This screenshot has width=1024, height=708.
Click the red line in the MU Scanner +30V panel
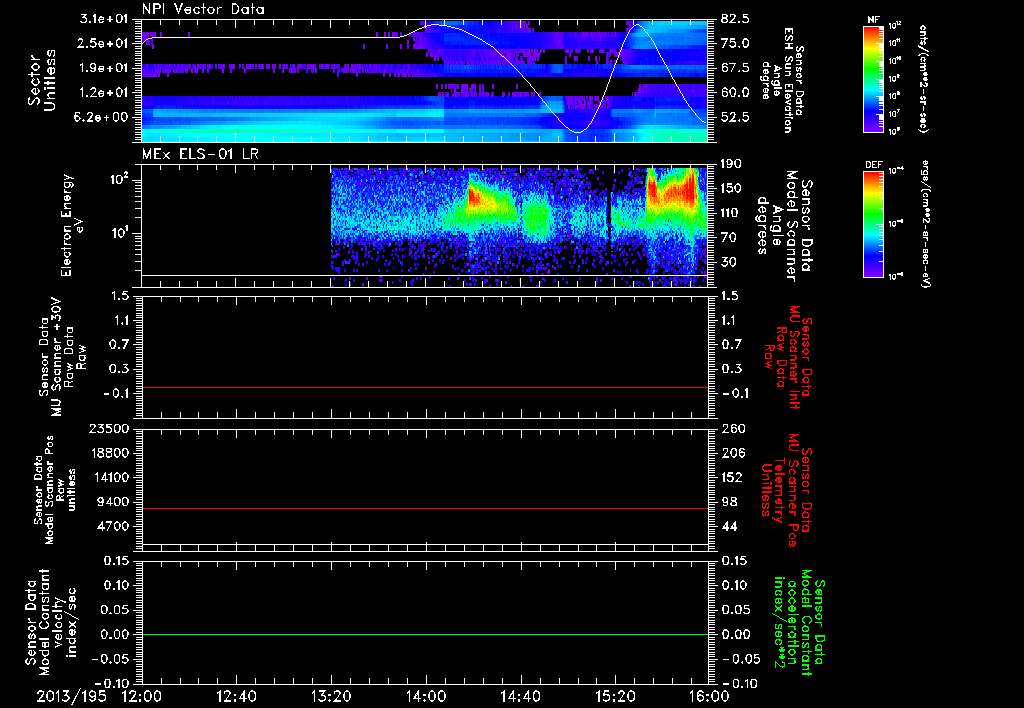pos(424,387)
